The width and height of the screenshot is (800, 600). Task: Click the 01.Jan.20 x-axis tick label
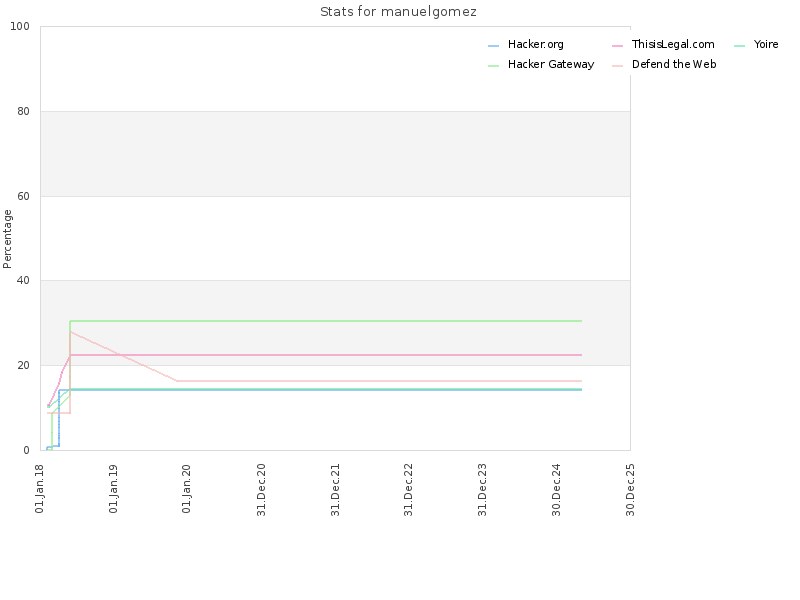(186, 488)
